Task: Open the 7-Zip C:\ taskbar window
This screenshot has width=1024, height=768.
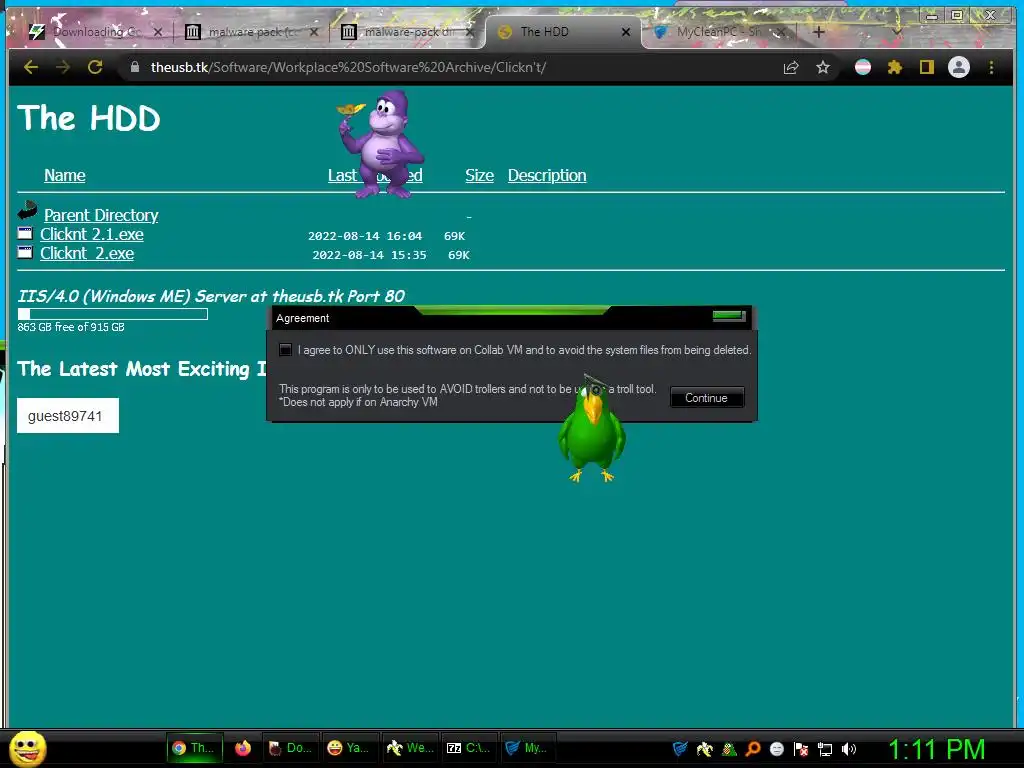Action: 468,748
